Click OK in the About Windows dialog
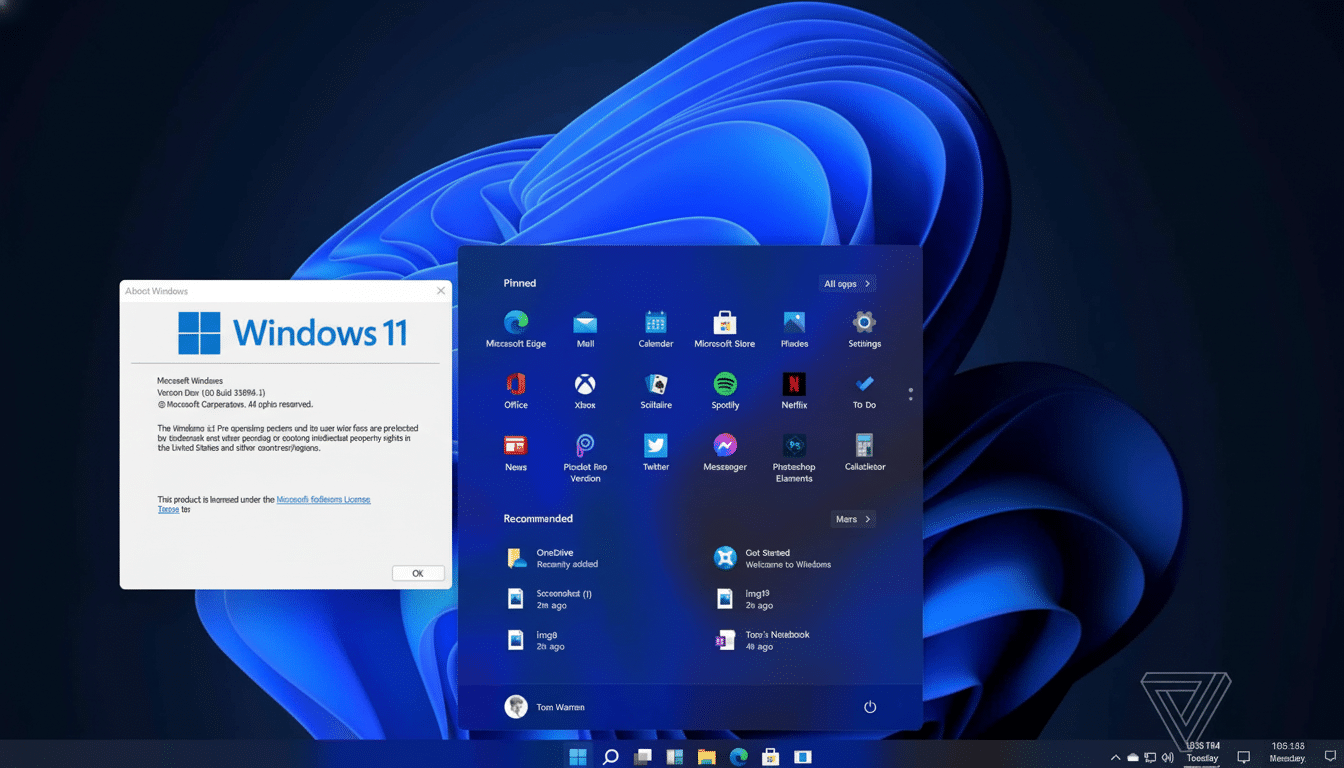This screenshot has width=1344, height=768. point(418,573)
